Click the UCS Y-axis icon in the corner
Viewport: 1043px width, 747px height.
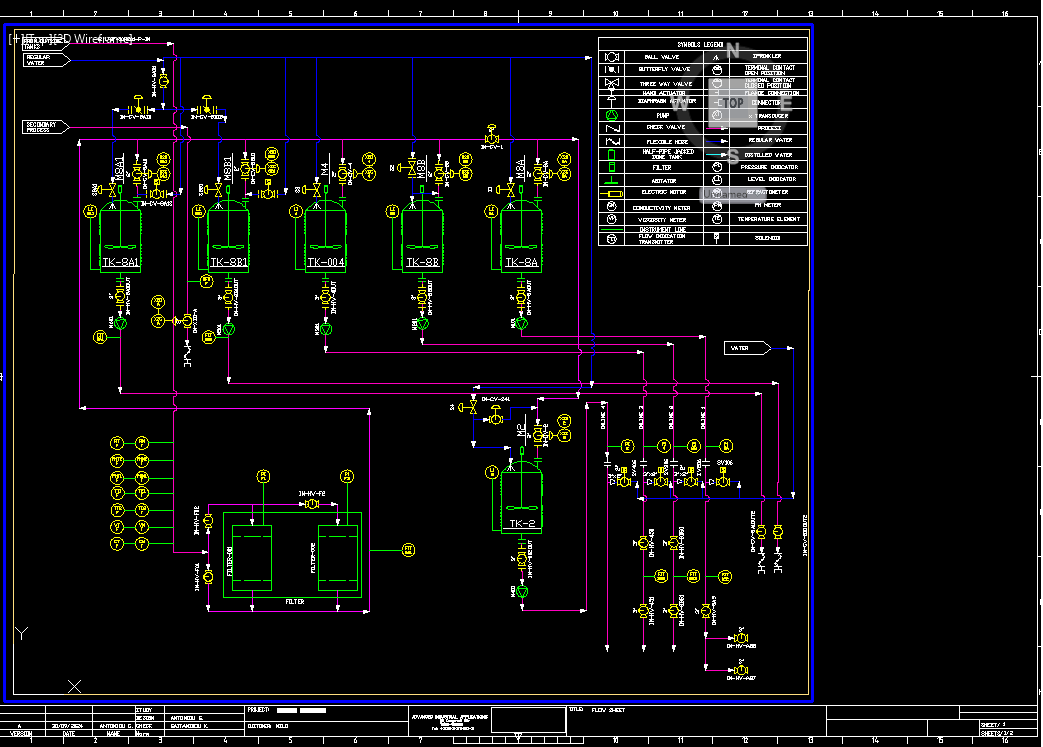tap(22, 632)
